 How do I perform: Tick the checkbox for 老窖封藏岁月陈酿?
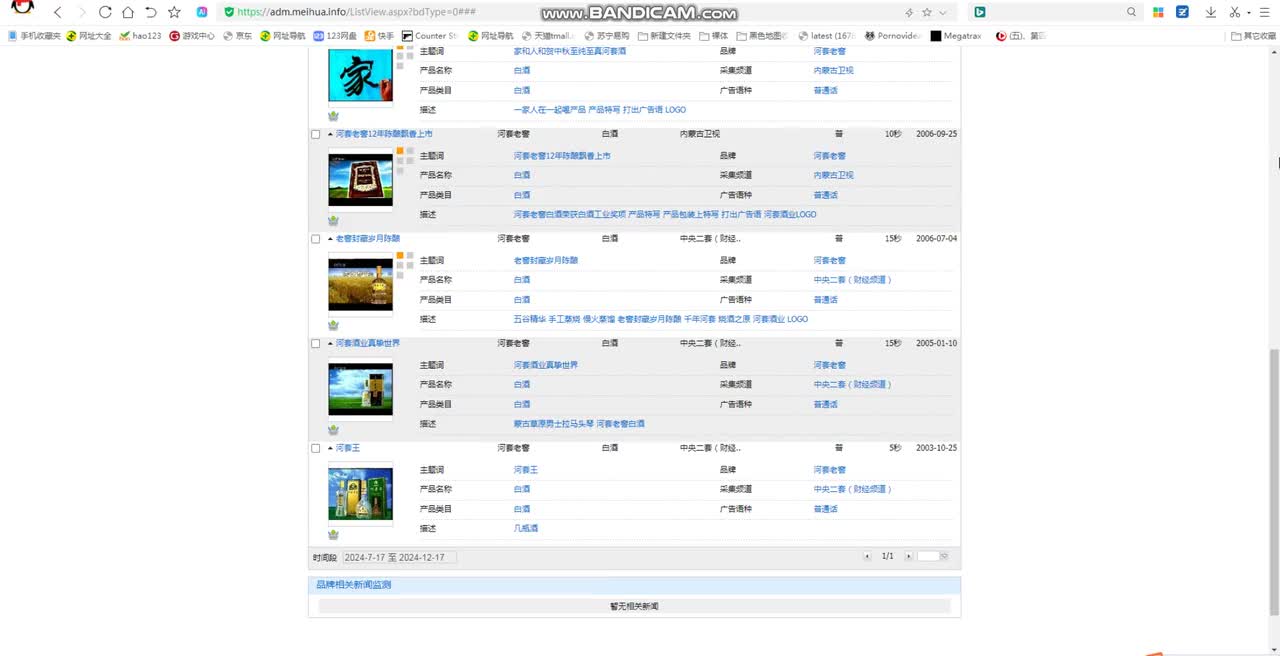pos(316,239)
